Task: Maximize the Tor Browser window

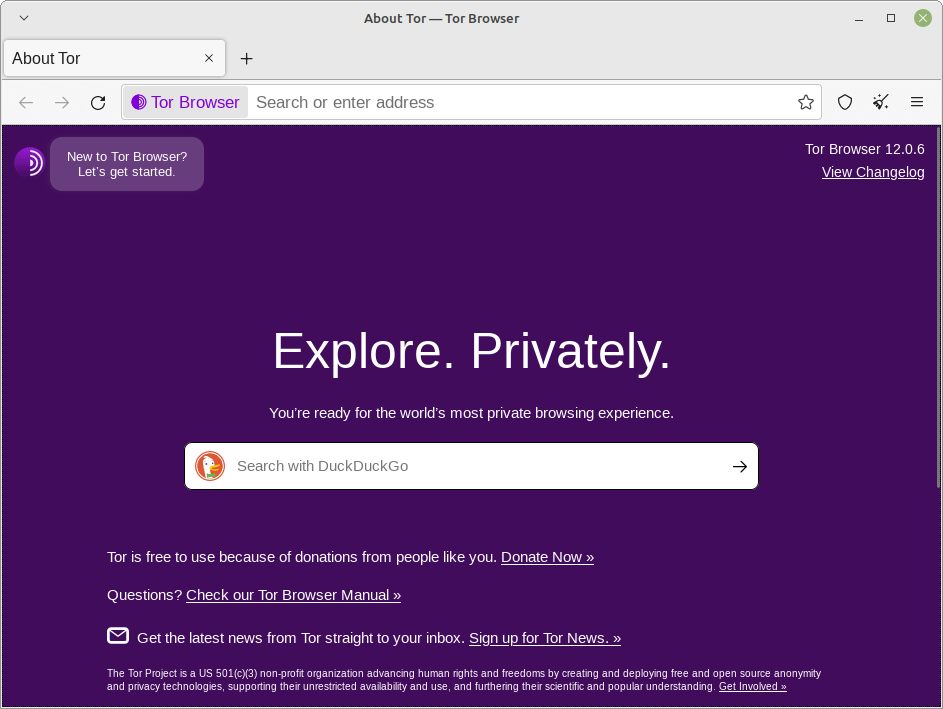Action: point(891,18)
